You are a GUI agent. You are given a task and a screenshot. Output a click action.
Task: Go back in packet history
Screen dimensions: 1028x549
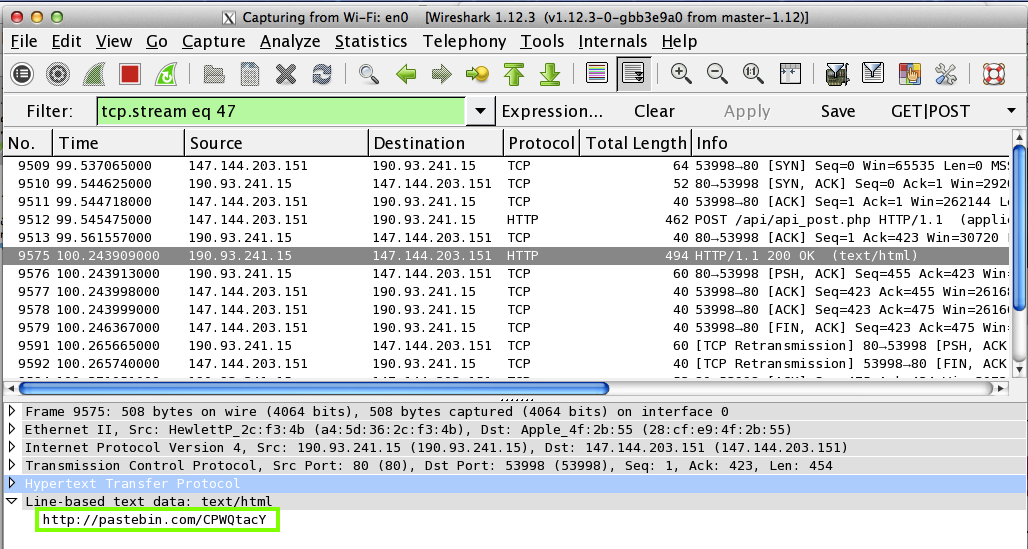click(406, 74)
